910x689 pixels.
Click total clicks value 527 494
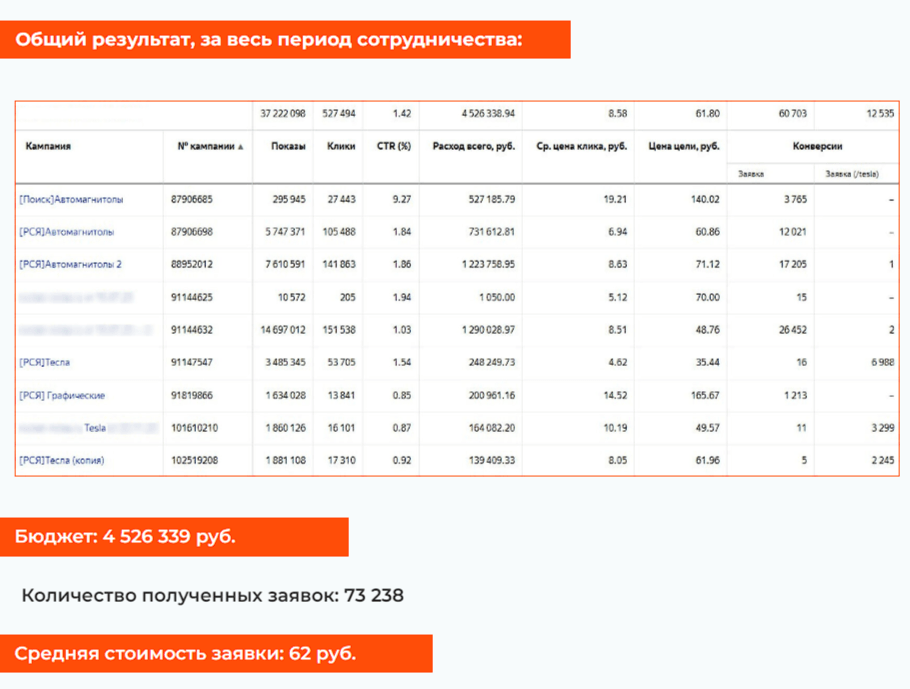[x=339, y=113]
